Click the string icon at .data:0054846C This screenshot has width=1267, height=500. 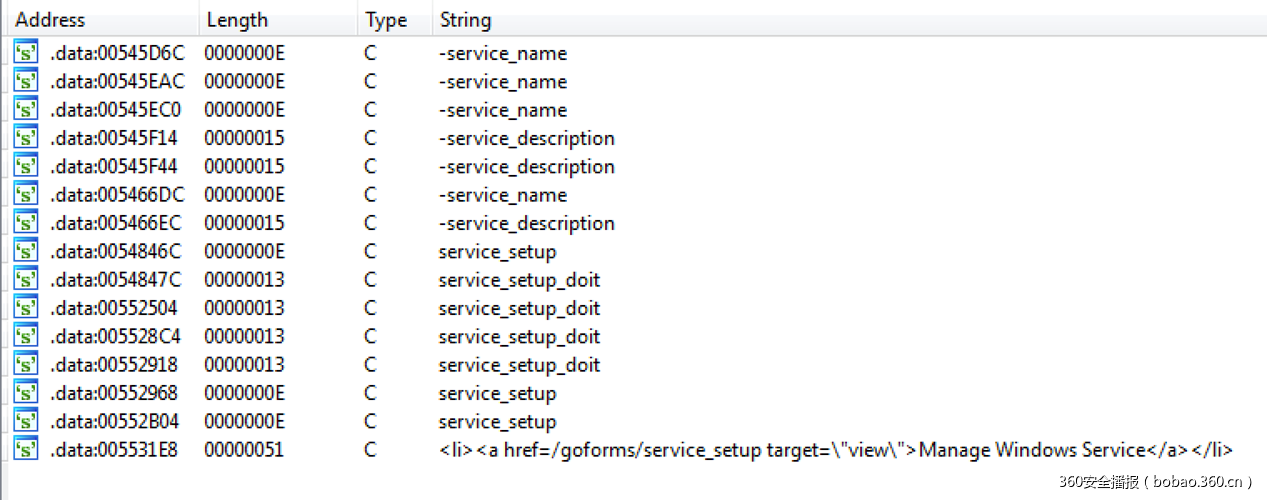tap(26, 252)
